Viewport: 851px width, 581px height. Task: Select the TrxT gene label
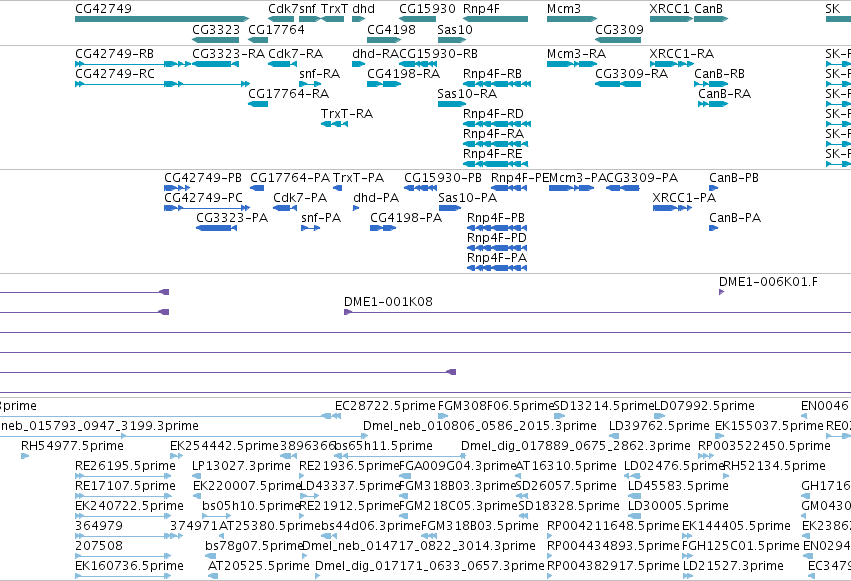point(334,9)
